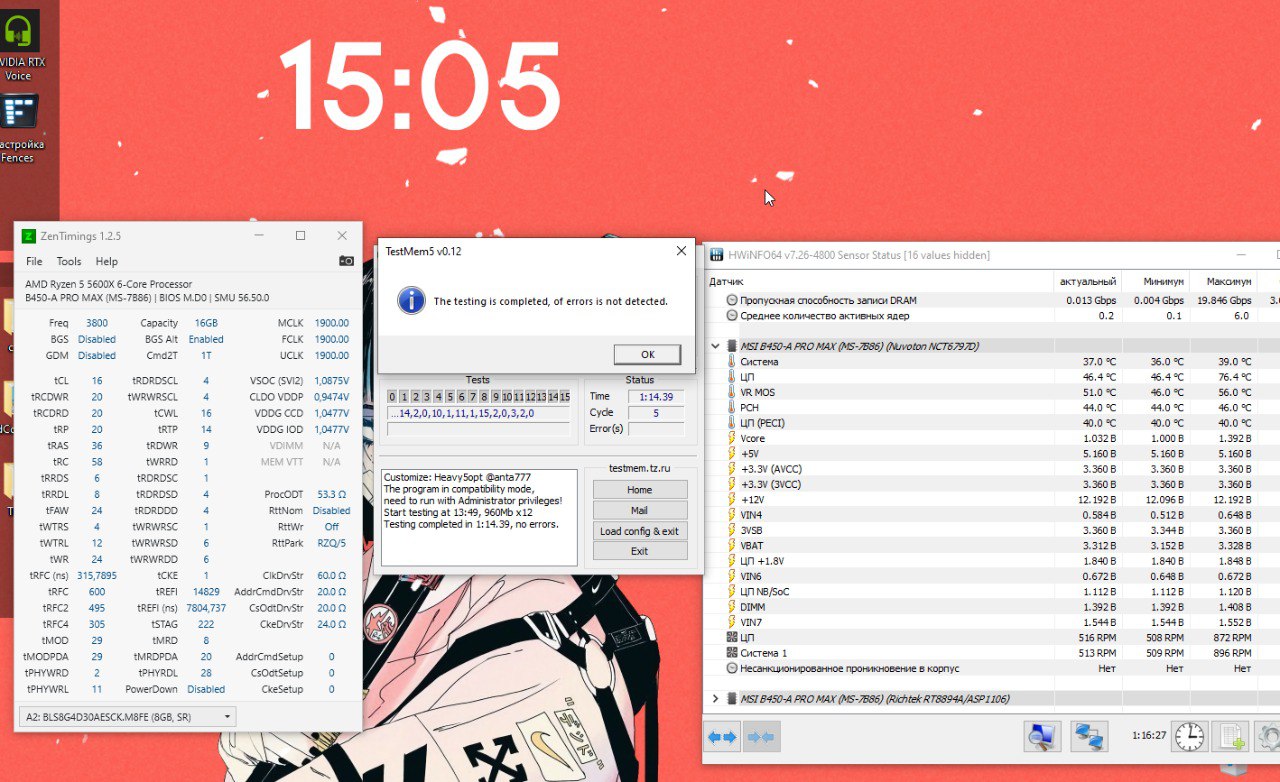
Task: Click the ProcODT value 53.3 Ω
Action: click(x=332, y=495)
